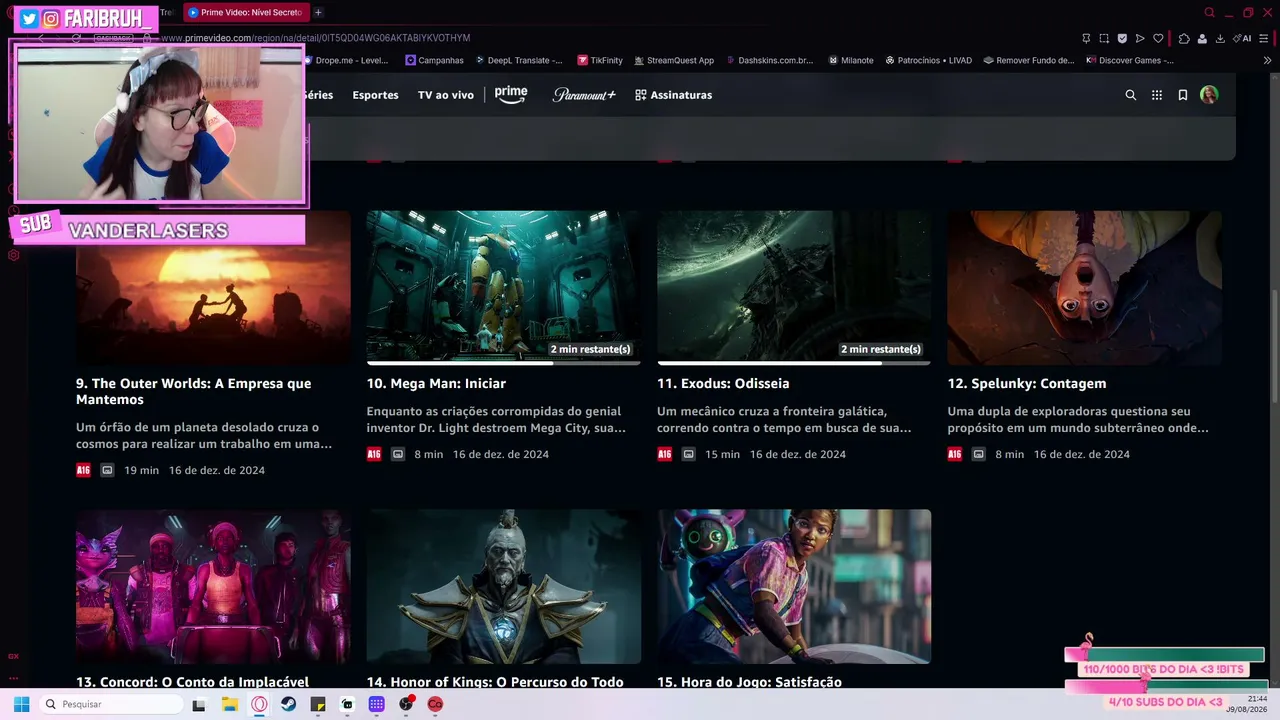The height and width of the screenshot is (720, 1280).
Task: Click the heart icon in address bar
Action: (1158, 38)
